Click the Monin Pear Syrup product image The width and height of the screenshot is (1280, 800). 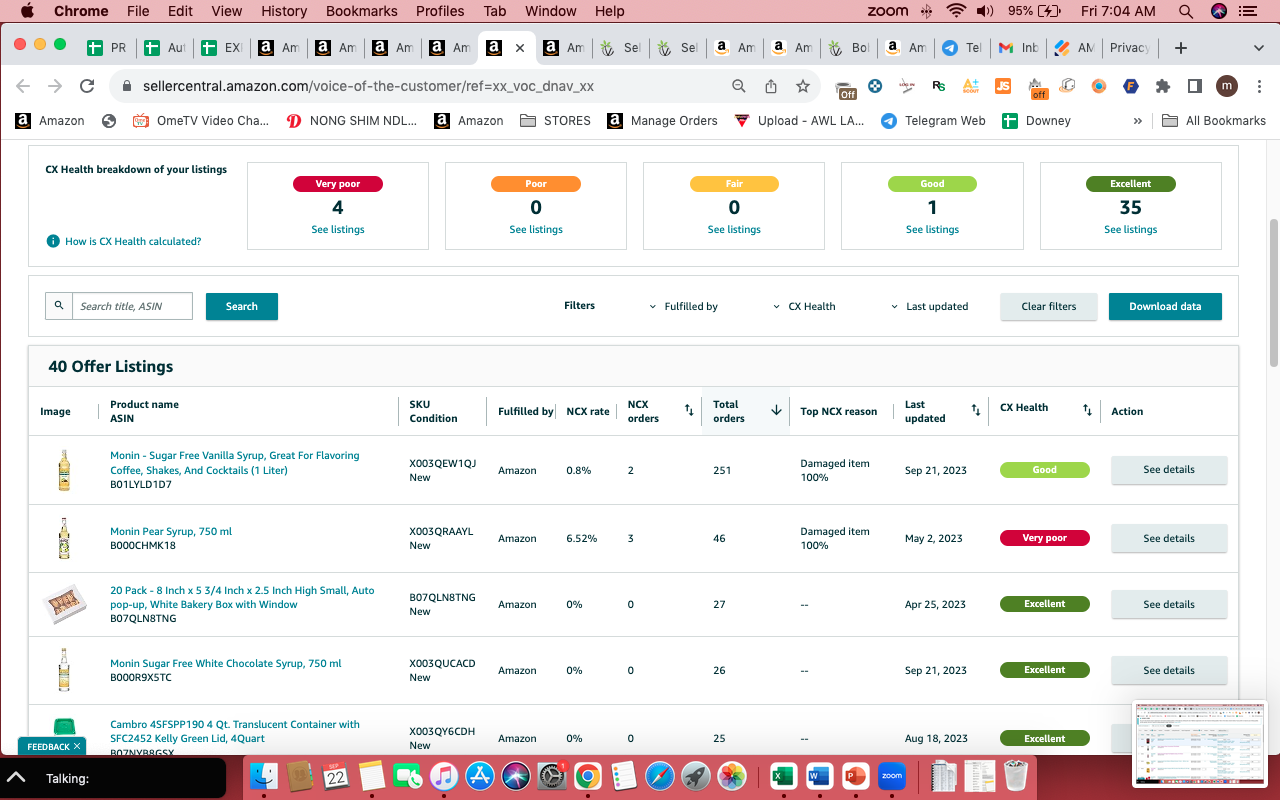(64, 538)
